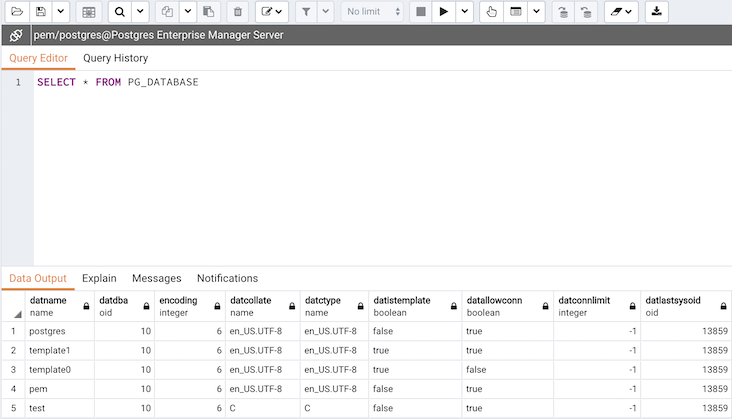Click the datctype column header
Viewport: 732px width, 419px height.
[334, 307]
